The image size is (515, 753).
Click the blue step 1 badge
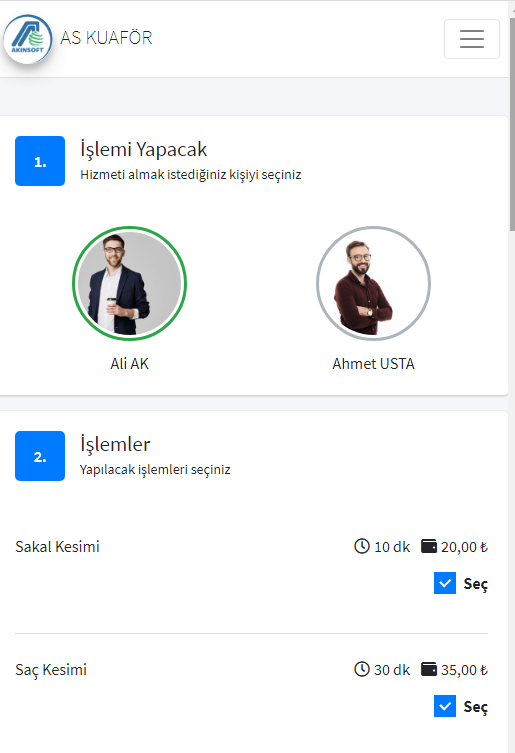click(x=40, y=161)
